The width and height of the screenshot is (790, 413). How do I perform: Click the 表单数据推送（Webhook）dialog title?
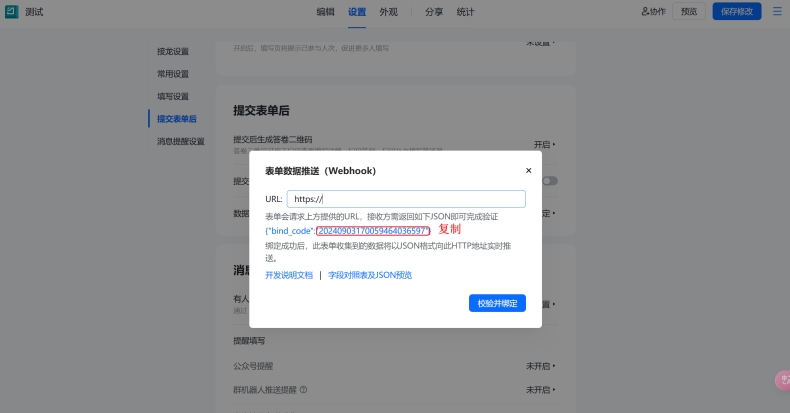pyautogui.click(x=320, y=171)
